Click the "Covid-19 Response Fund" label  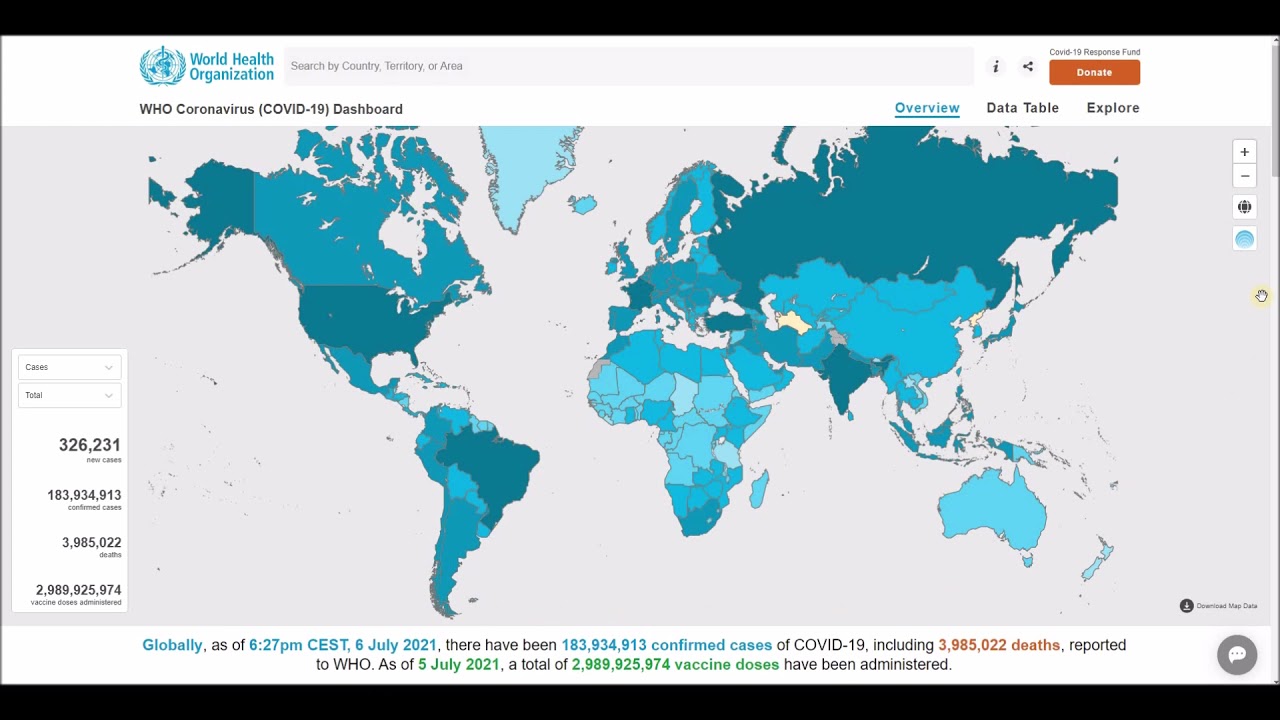point(1094,52)
